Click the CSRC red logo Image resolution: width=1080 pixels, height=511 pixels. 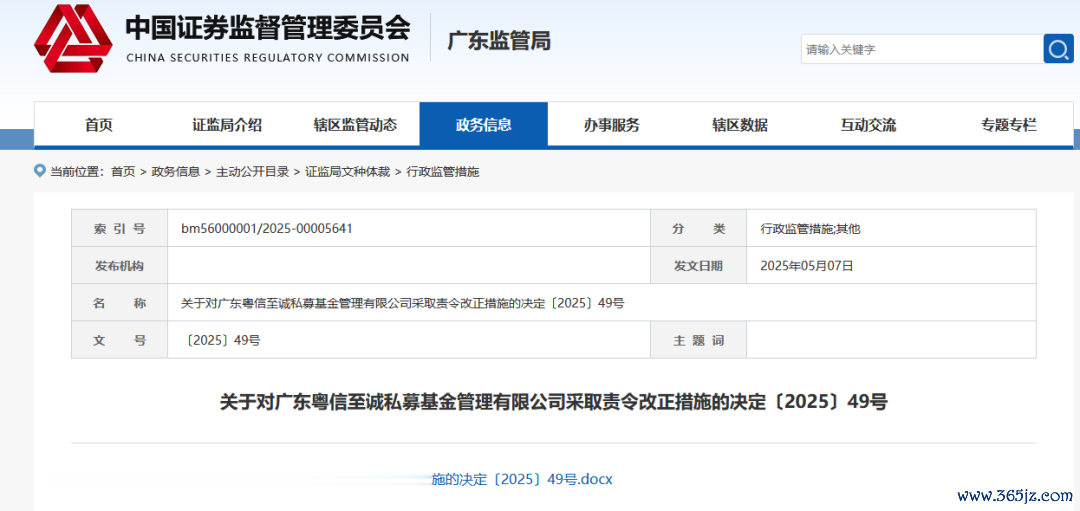[x=73, y=39]
